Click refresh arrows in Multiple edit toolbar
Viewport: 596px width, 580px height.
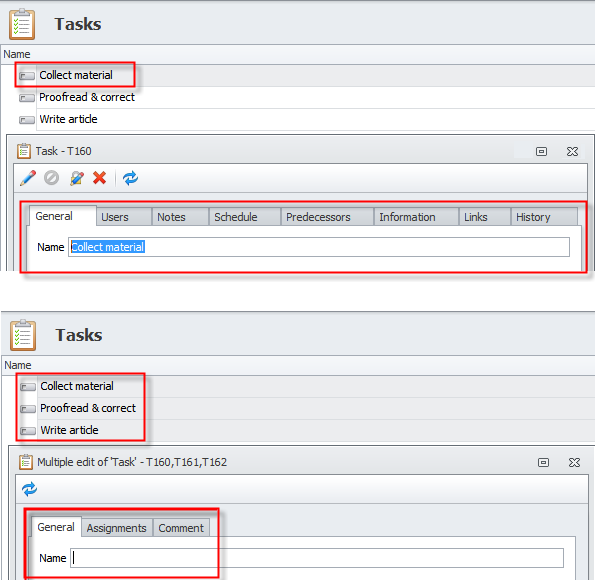click(x=29, y=489)
